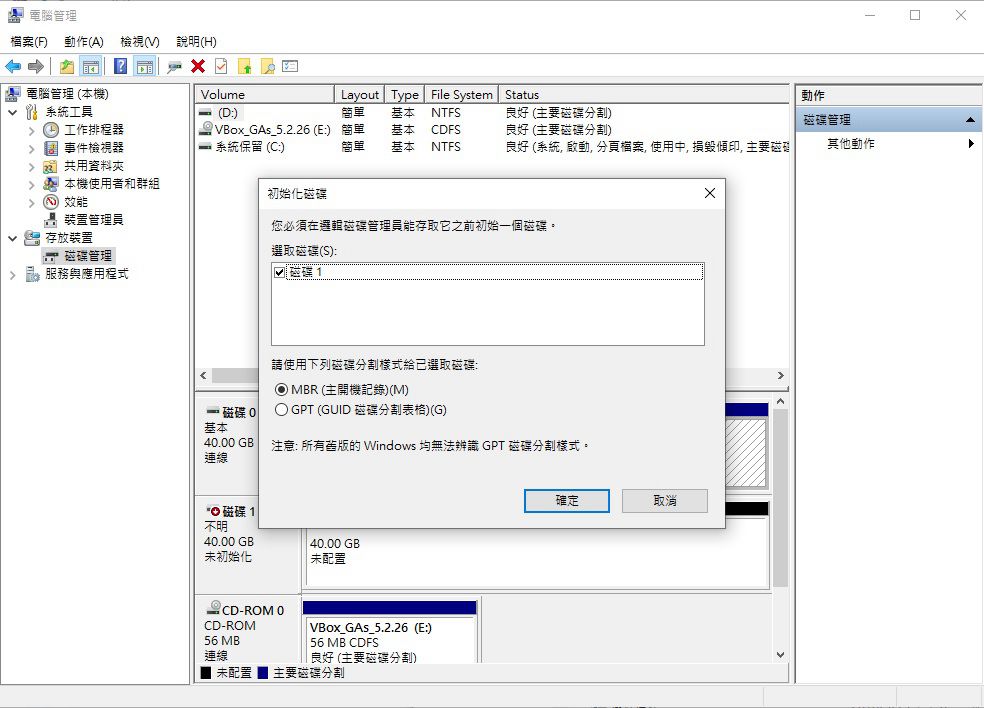
Task: Sort by the Volume column header
Action: (x=264, y=95)
